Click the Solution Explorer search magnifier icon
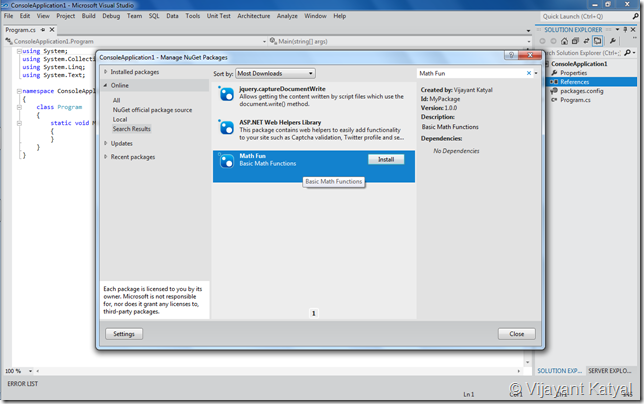 (627, 53)
